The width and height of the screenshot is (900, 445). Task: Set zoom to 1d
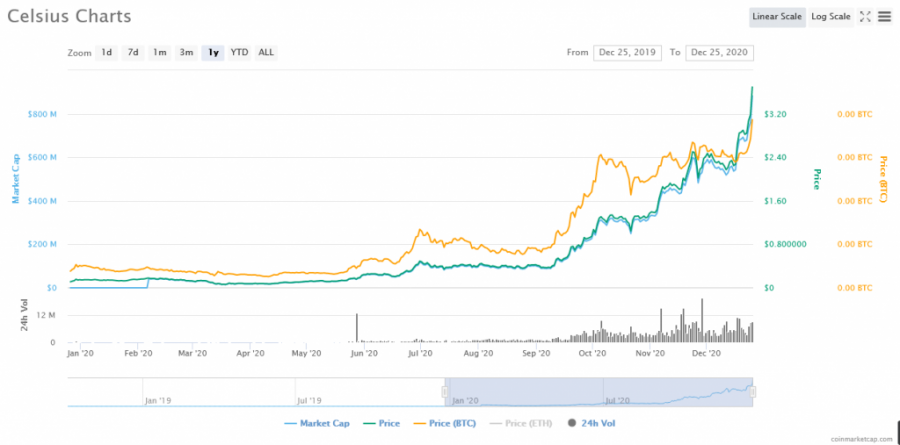click(107, 53)
